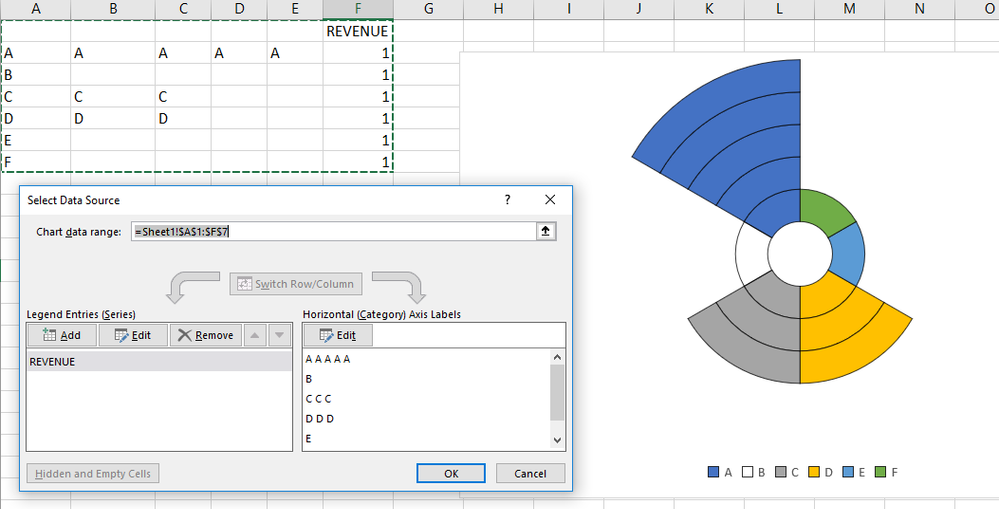
Task: Click the Cancel button
Action: 530,473
